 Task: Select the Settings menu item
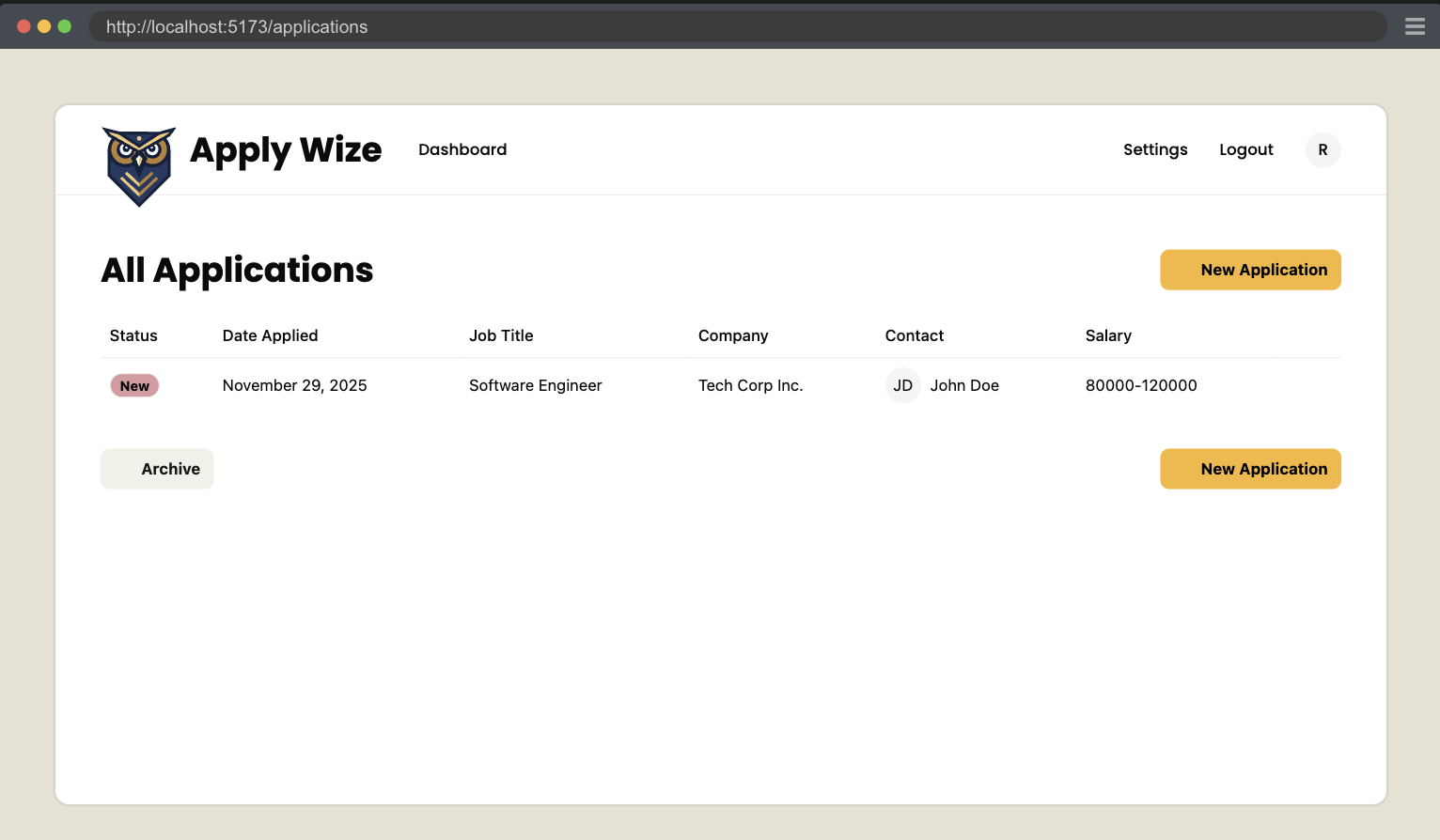(1155, 149)
